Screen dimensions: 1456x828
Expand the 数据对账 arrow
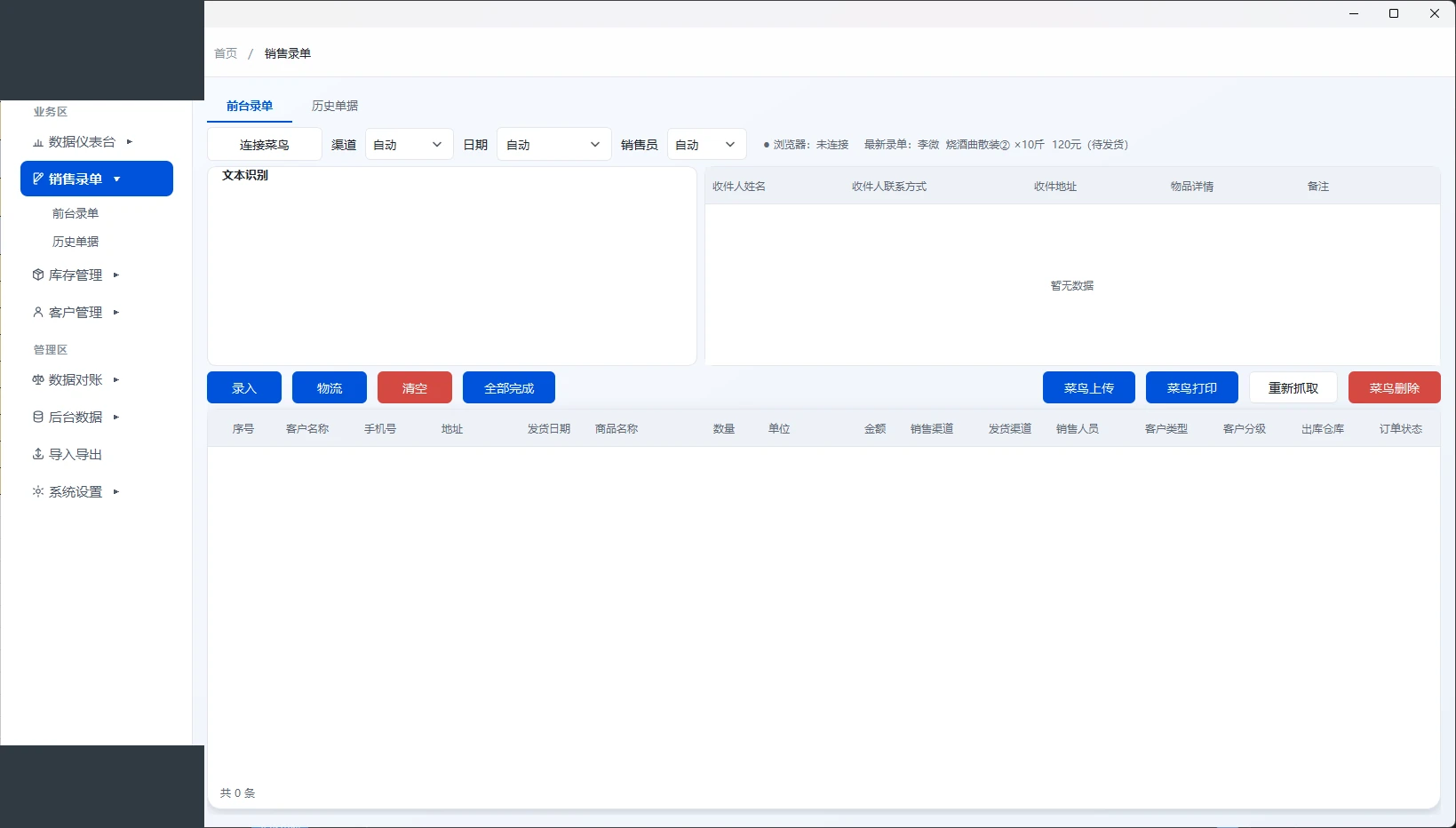(116, 380)
